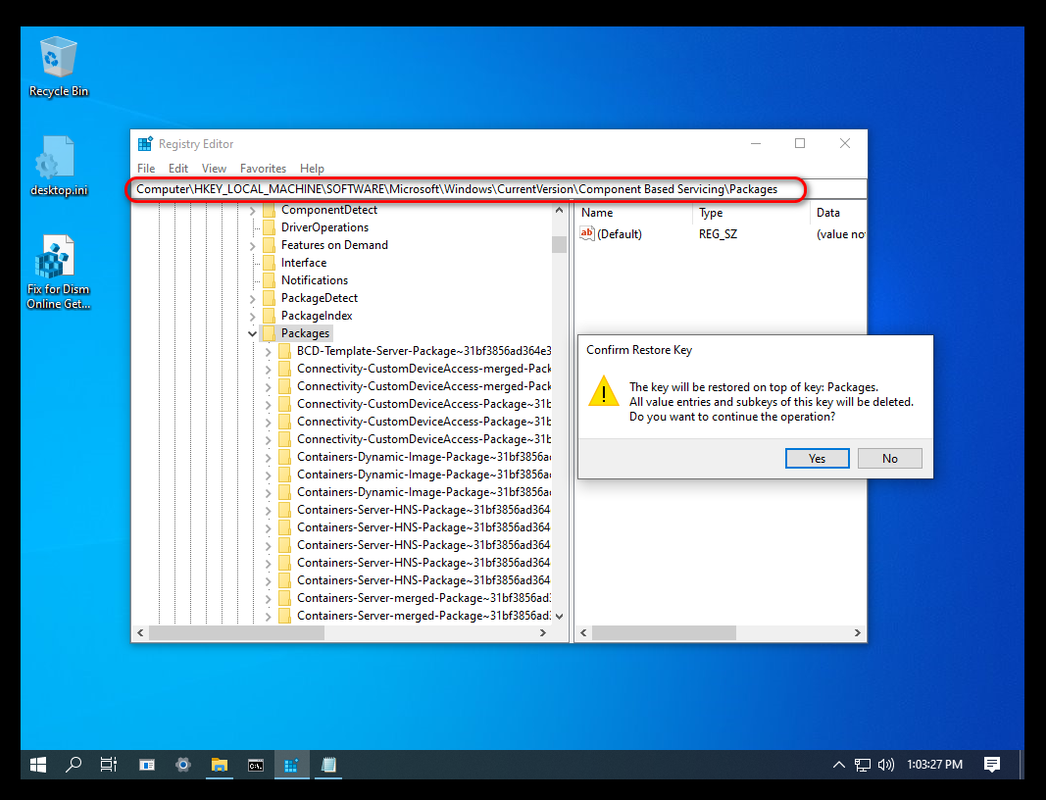
Task: Open File Explorer from taskbar
Action: point(219,765)
